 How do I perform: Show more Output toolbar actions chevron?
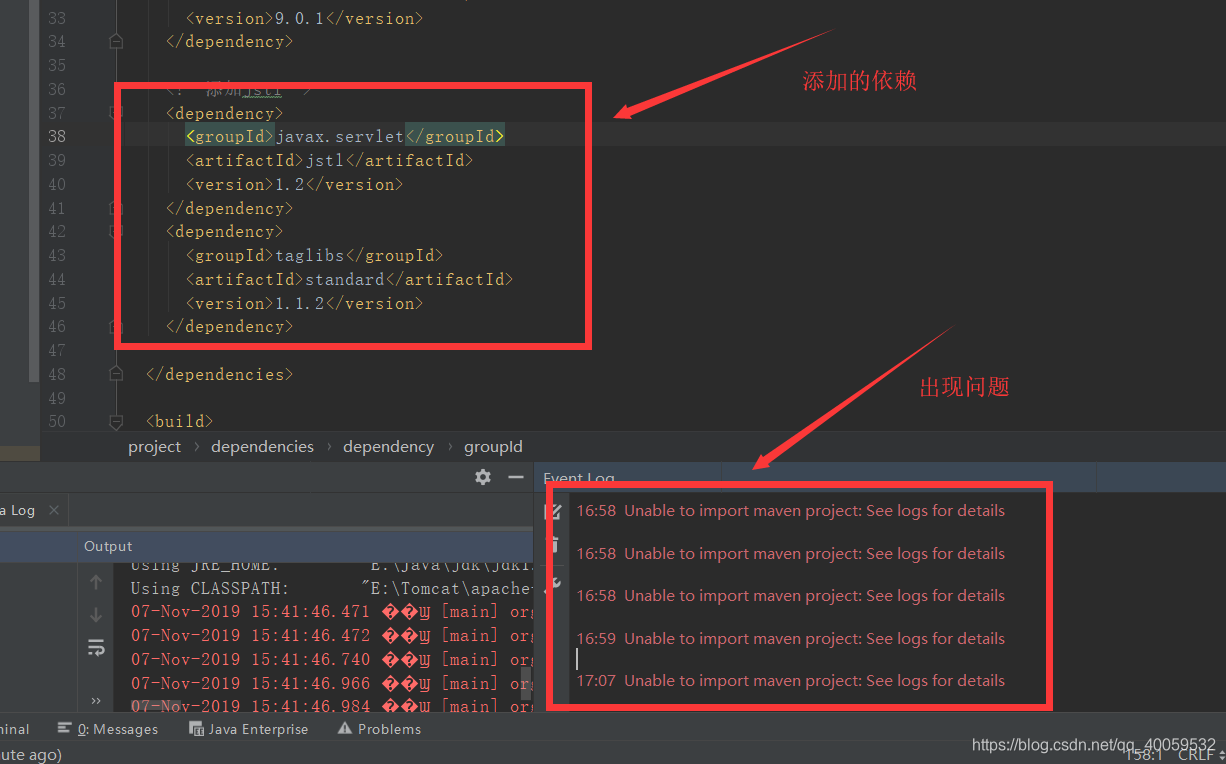(x=96, y=700)
